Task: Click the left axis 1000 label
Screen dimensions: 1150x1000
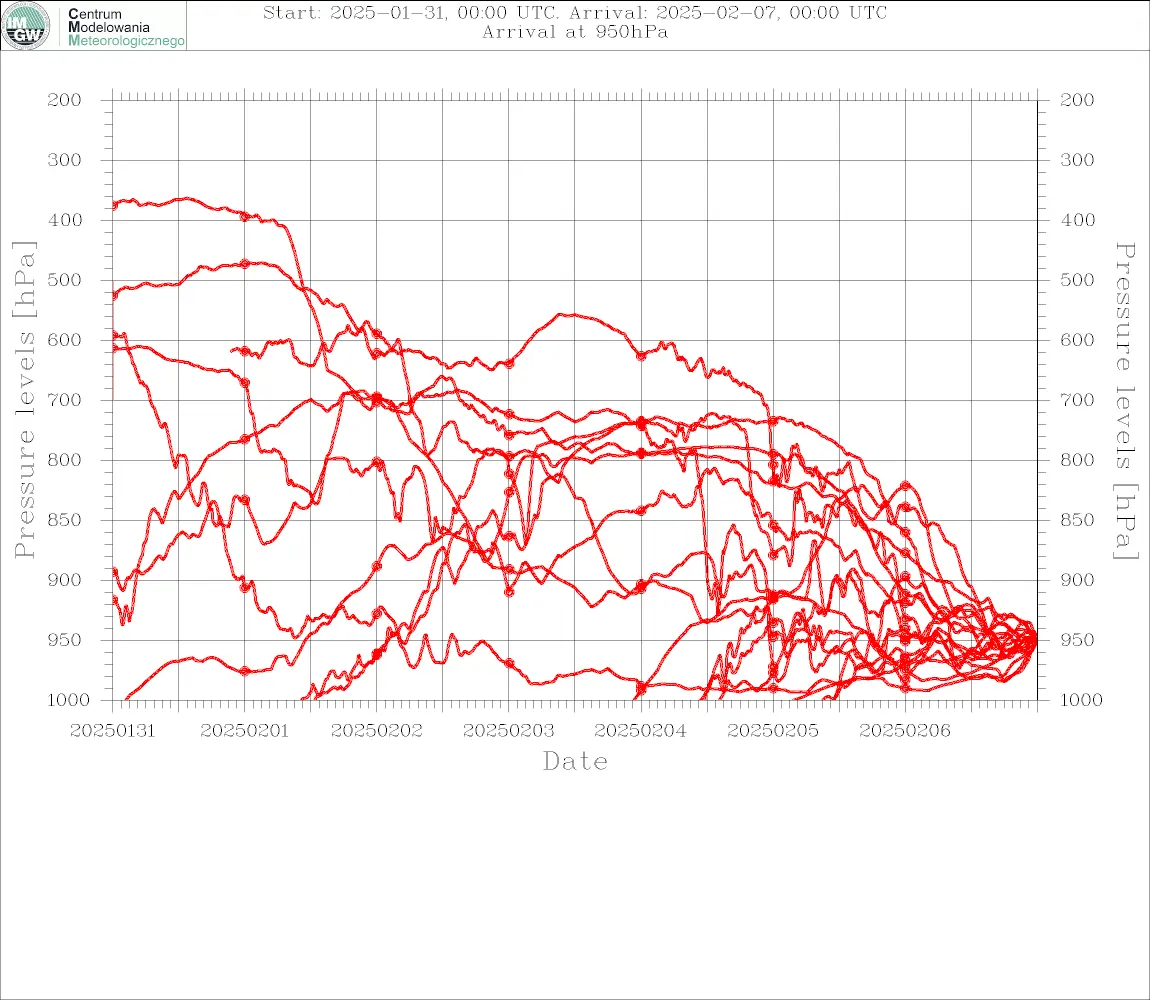Action: tap(68, 700)
